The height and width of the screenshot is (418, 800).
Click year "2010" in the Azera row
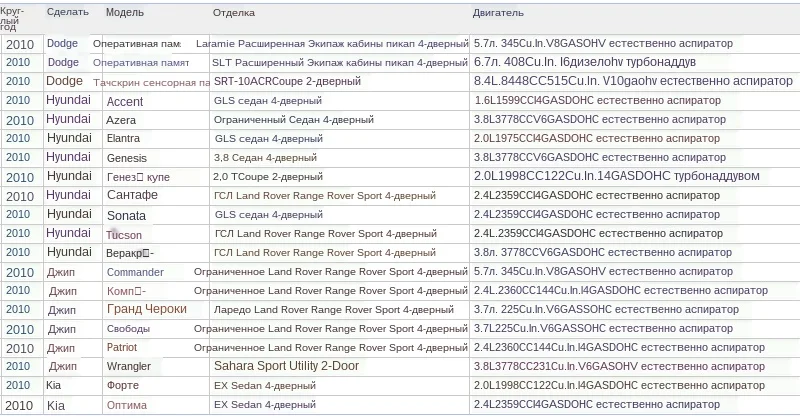(19, 120)
